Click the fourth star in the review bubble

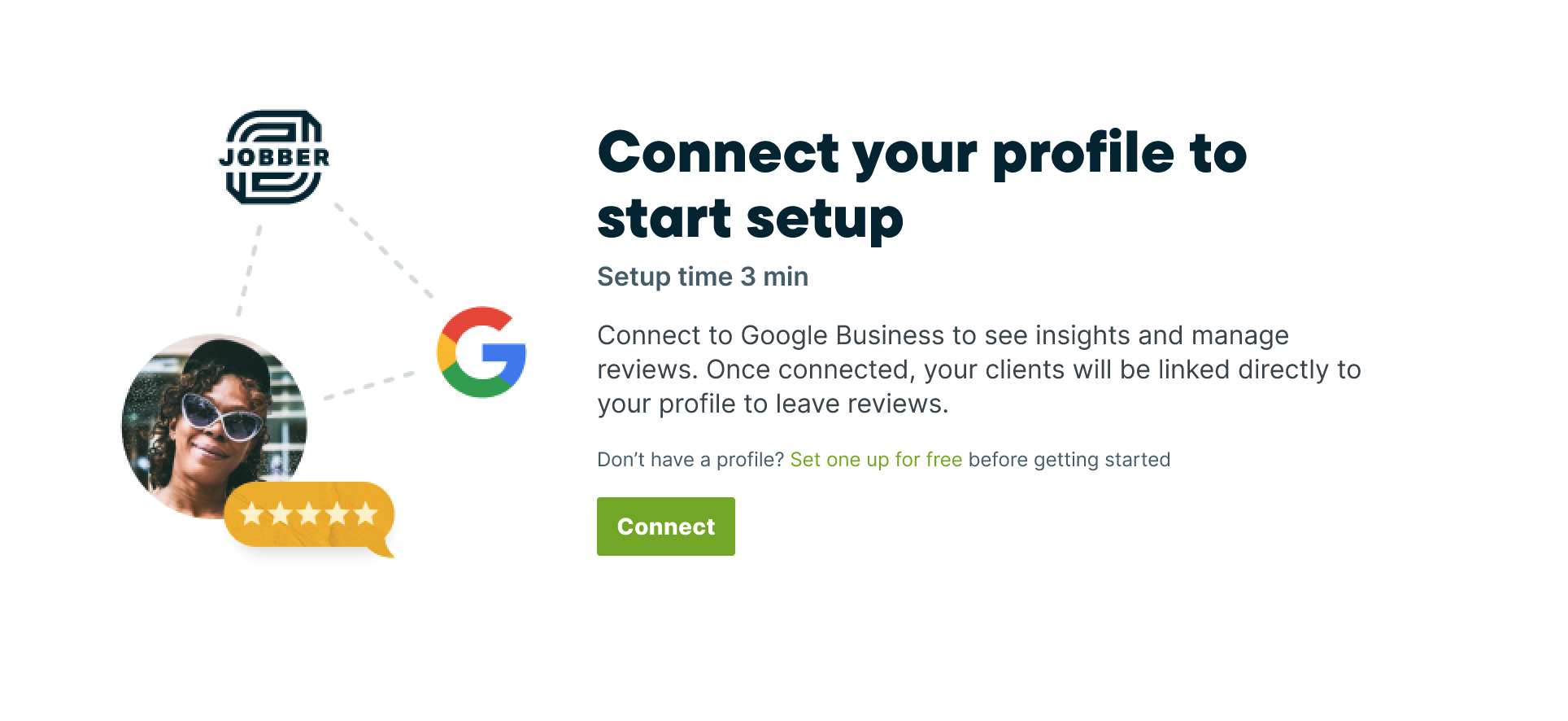[x=338, y=513]
